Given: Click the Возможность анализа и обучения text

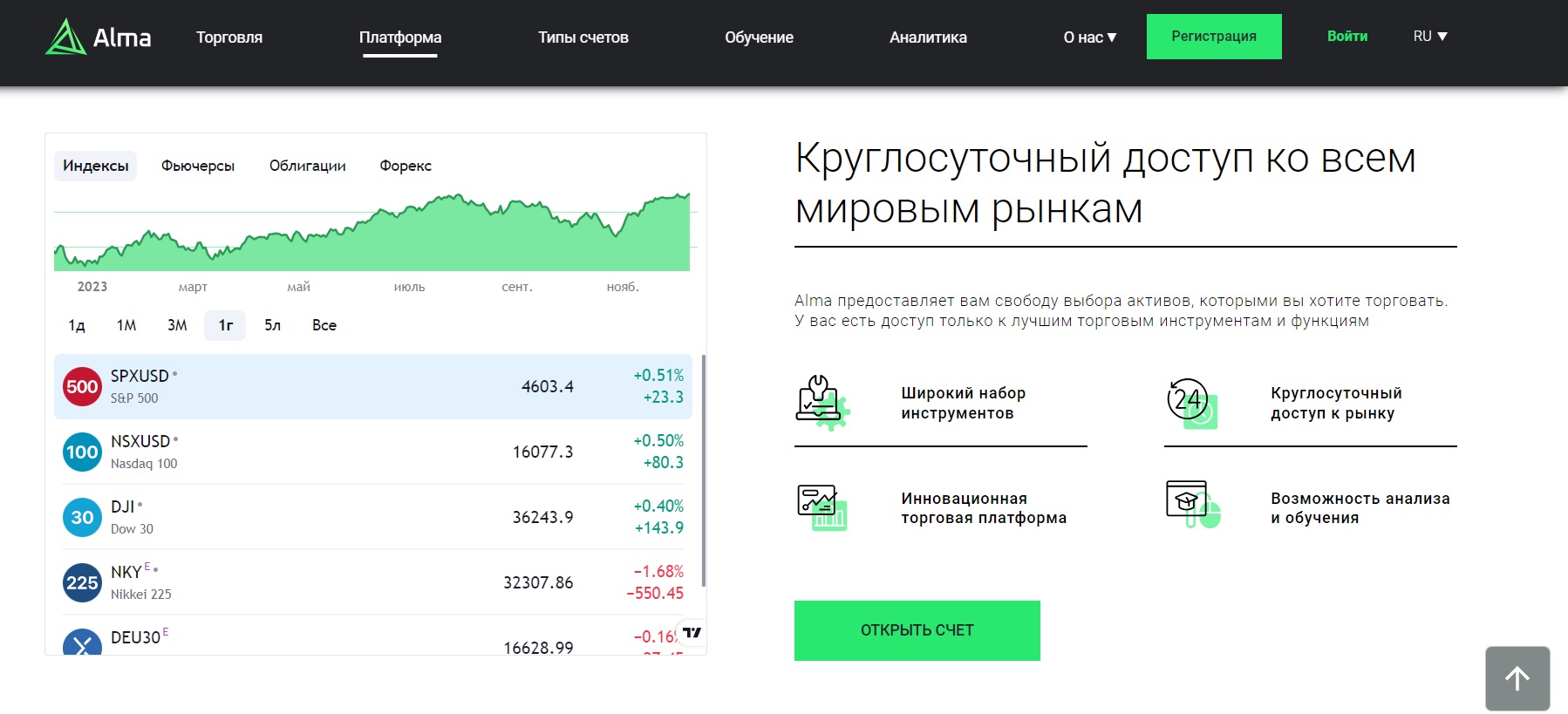Looking at the screenshot, I should (x=1360, y=508).
